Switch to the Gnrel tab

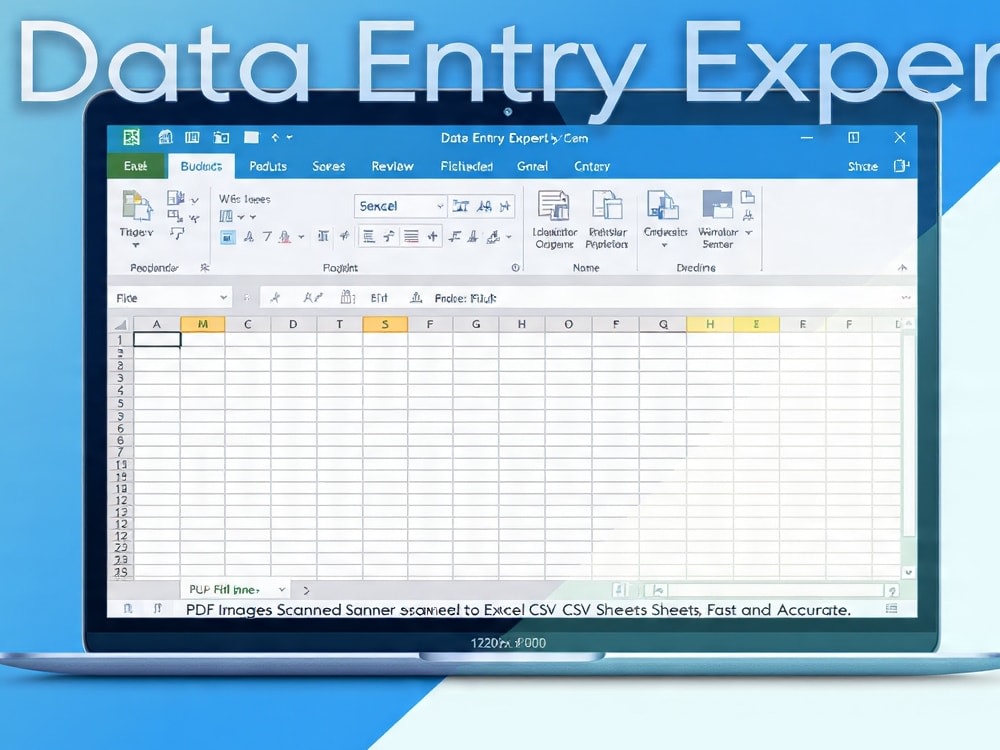532,166
